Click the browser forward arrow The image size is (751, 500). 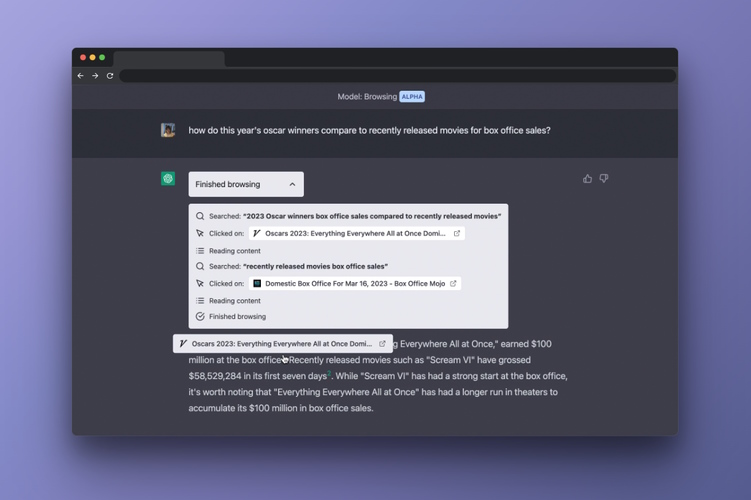coord(95,76)
